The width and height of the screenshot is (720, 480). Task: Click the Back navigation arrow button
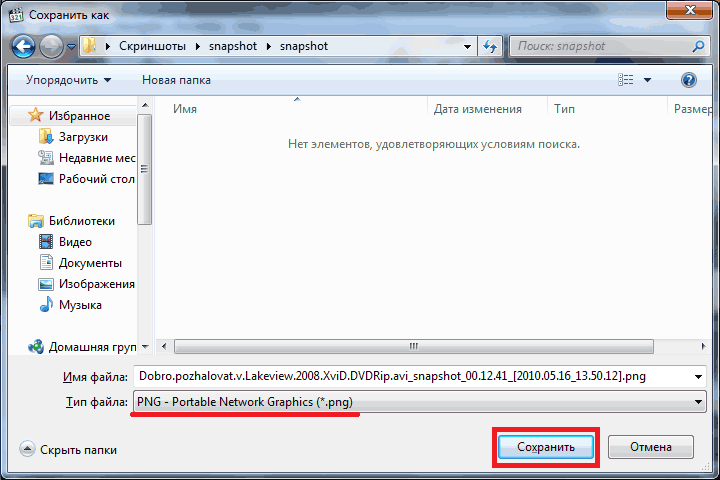coord(23,46)
